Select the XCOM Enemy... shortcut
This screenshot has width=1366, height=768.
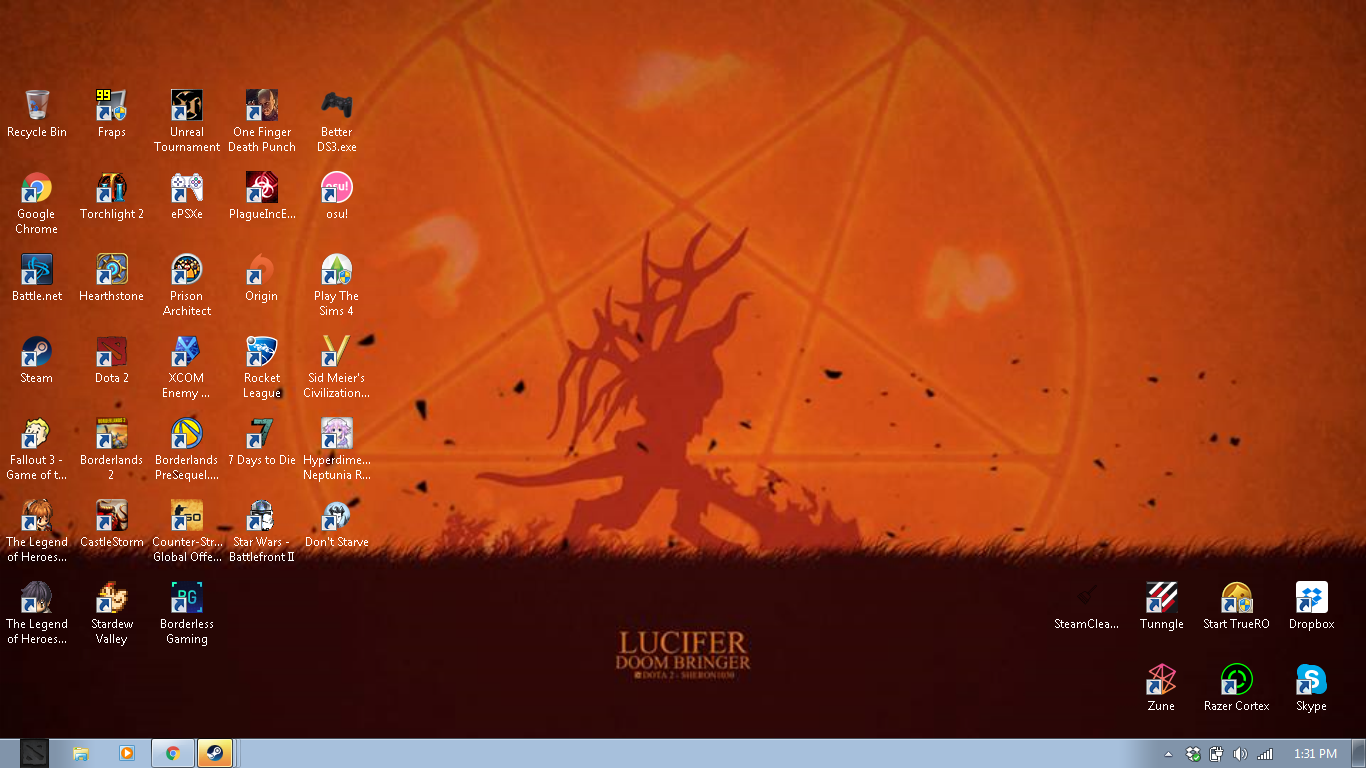186,351
